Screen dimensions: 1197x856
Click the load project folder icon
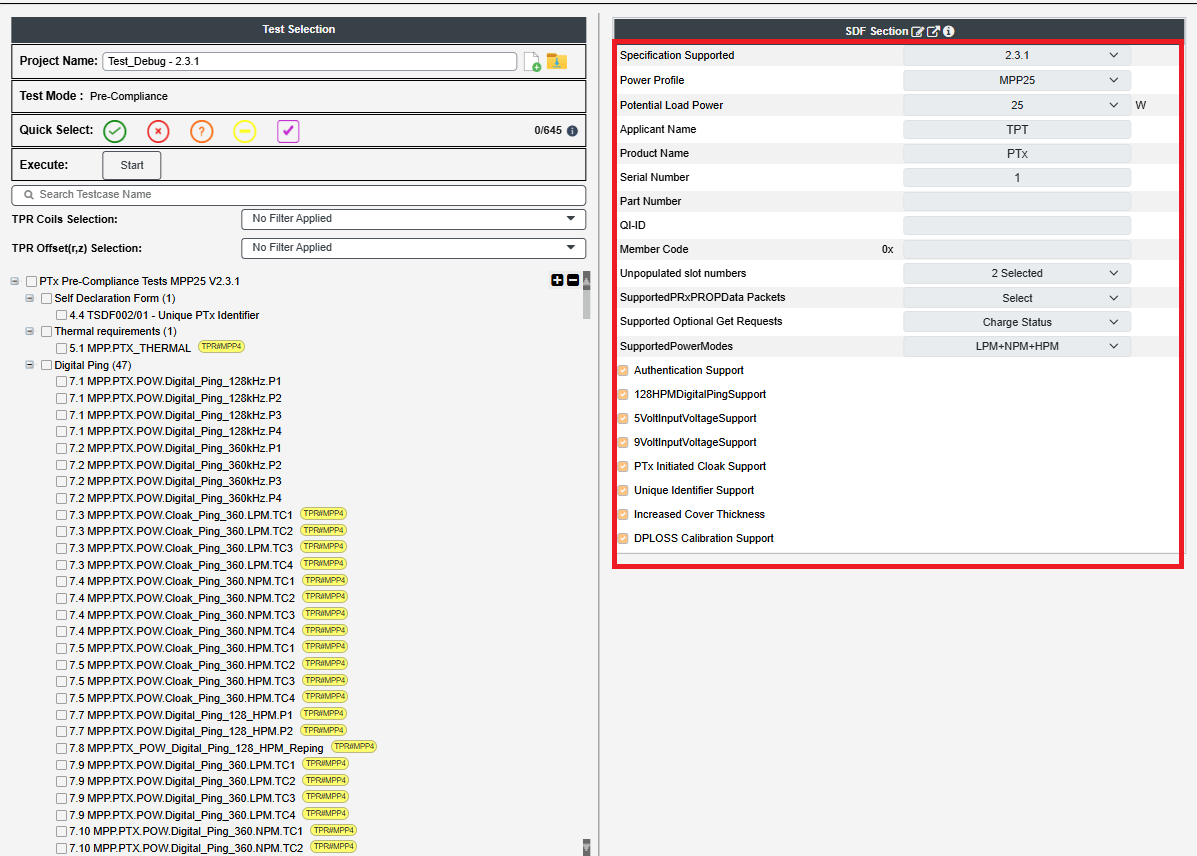click(x=557, y=61)
